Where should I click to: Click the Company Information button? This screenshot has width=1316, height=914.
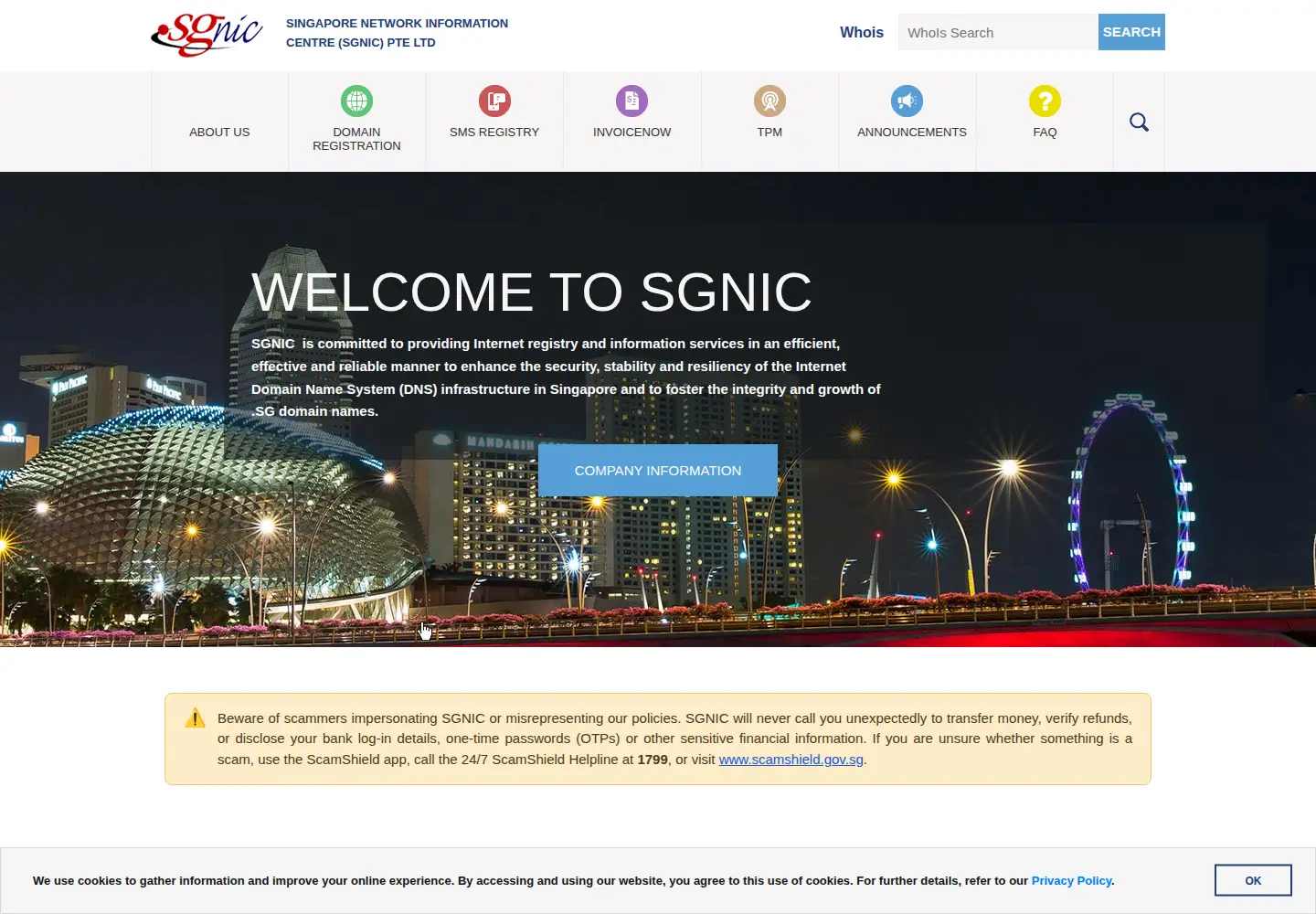tap(658, 471)
